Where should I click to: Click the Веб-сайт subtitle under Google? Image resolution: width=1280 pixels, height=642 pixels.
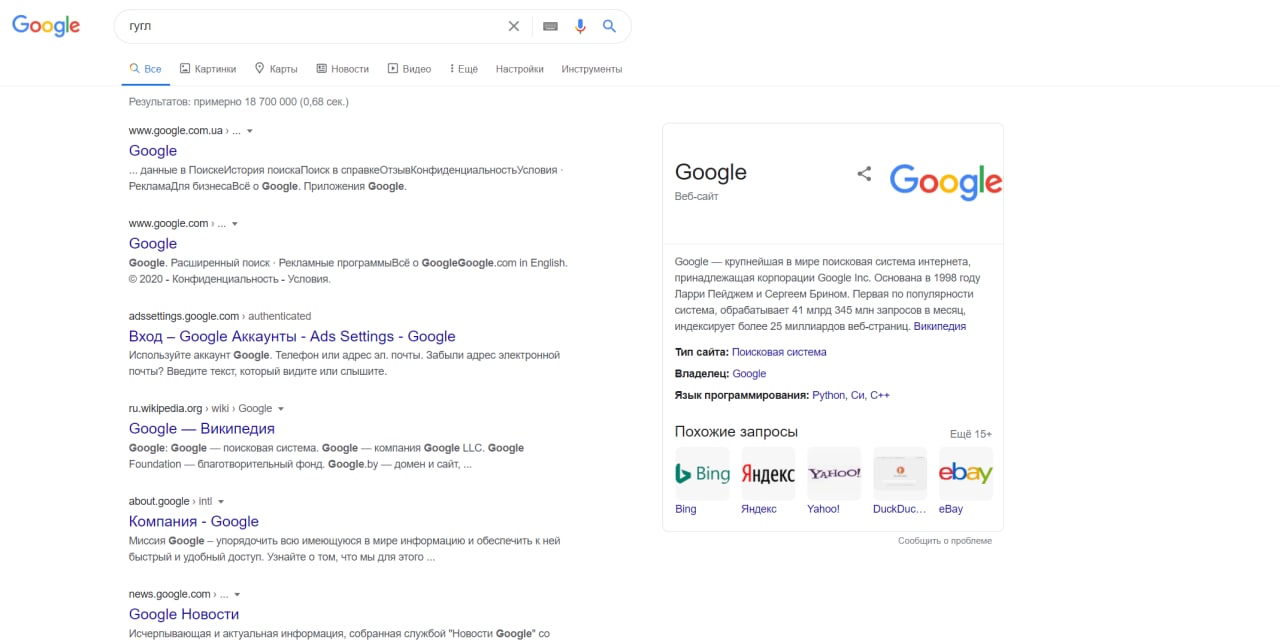point(697,197)
